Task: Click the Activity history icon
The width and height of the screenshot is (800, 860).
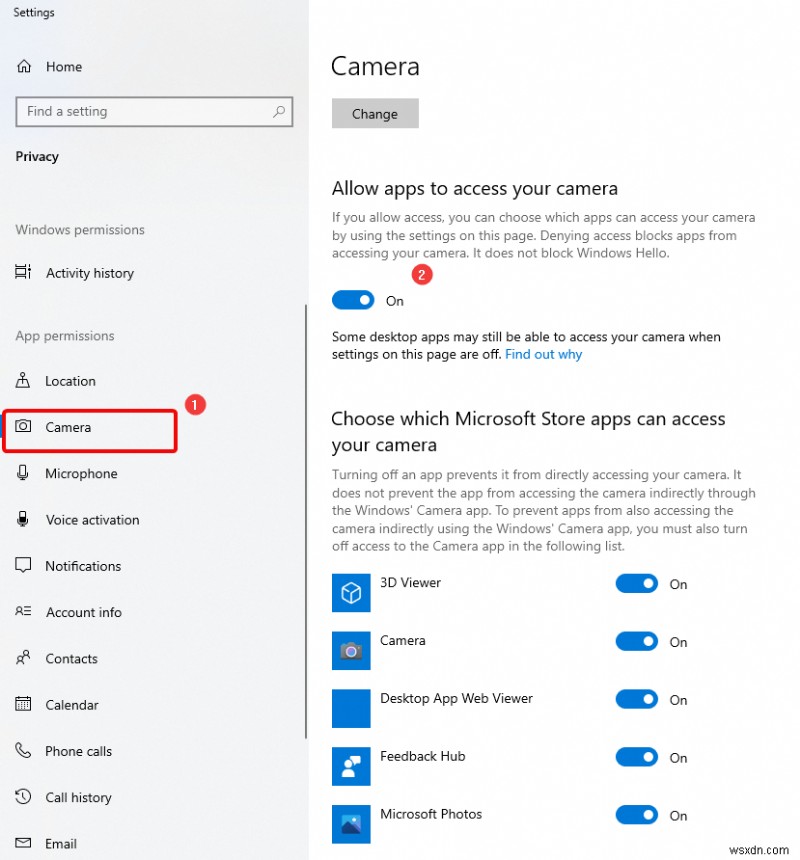Action: click(23, 273)
